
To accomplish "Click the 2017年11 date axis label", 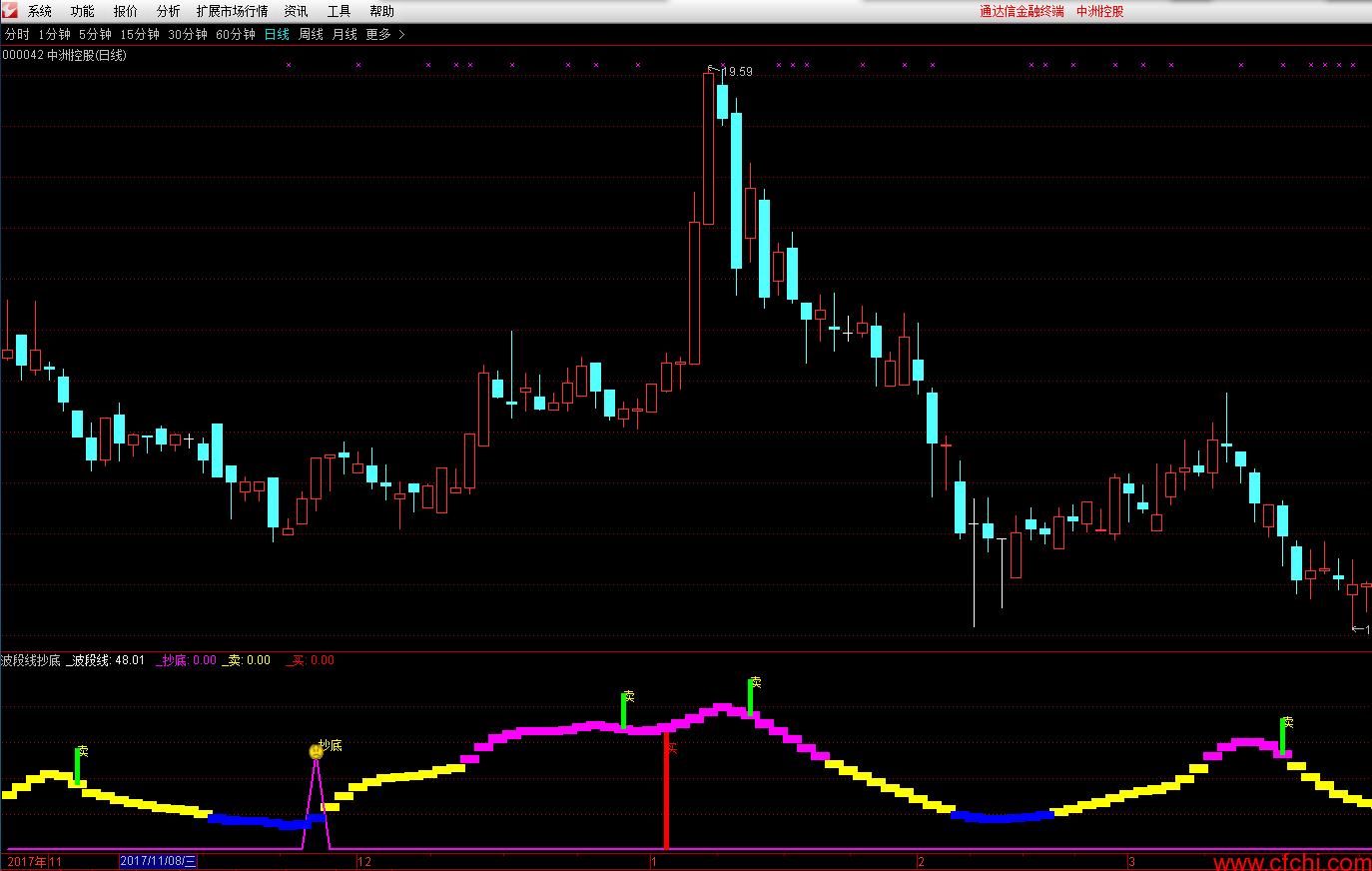I will [34, 861].
